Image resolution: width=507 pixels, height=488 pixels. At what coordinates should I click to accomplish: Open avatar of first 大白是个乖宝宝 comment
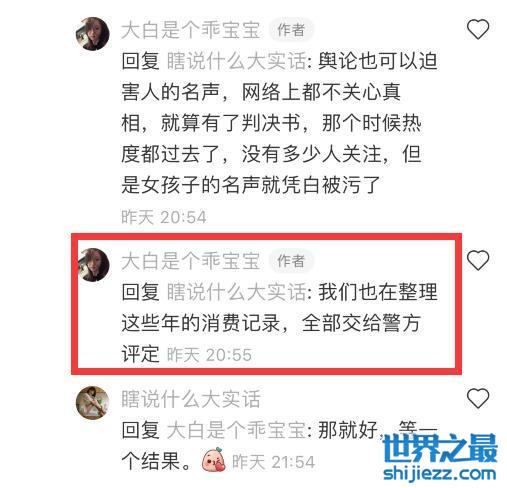click(x=93, y=34)
